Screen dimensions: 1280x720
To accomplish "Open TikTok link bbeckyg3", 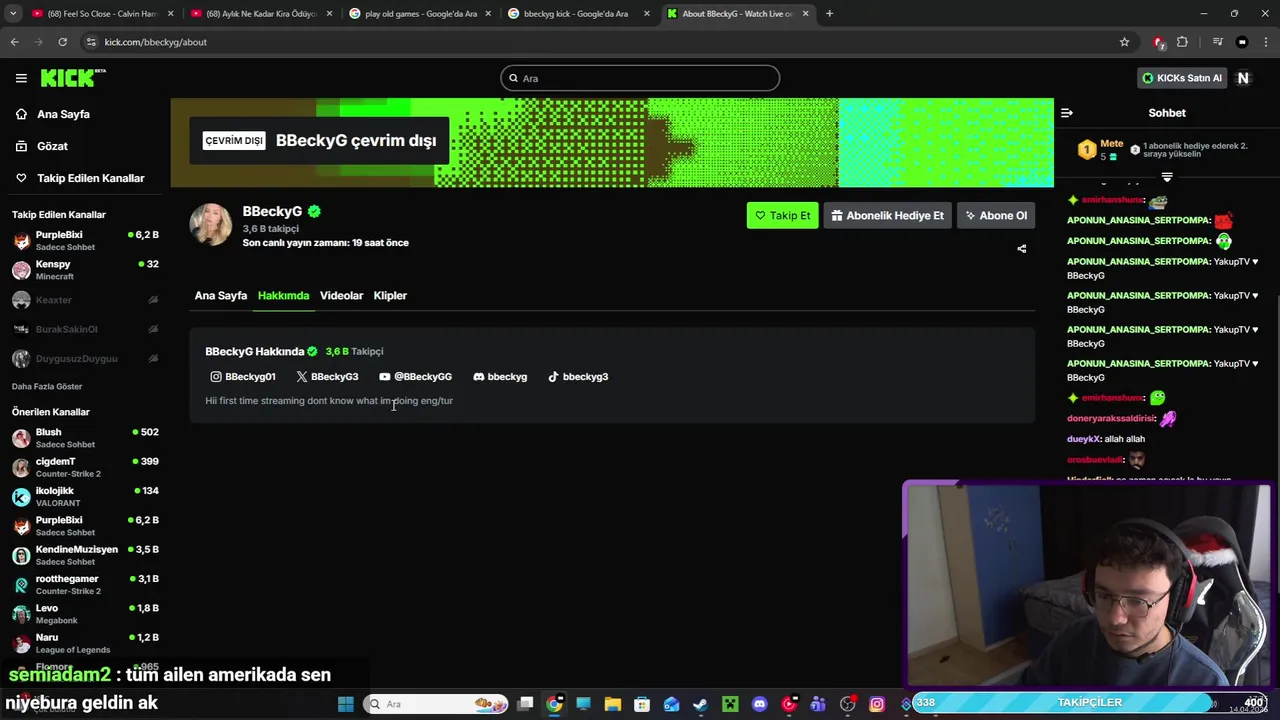I will 578,377.
